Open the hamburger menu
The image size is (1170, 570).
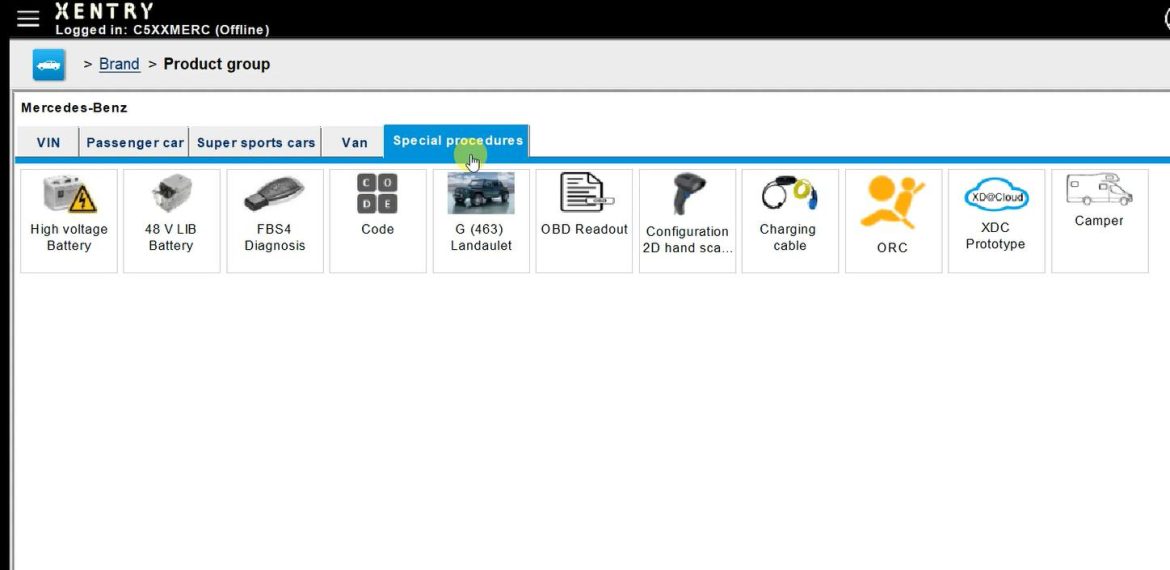tap(27, 19)
